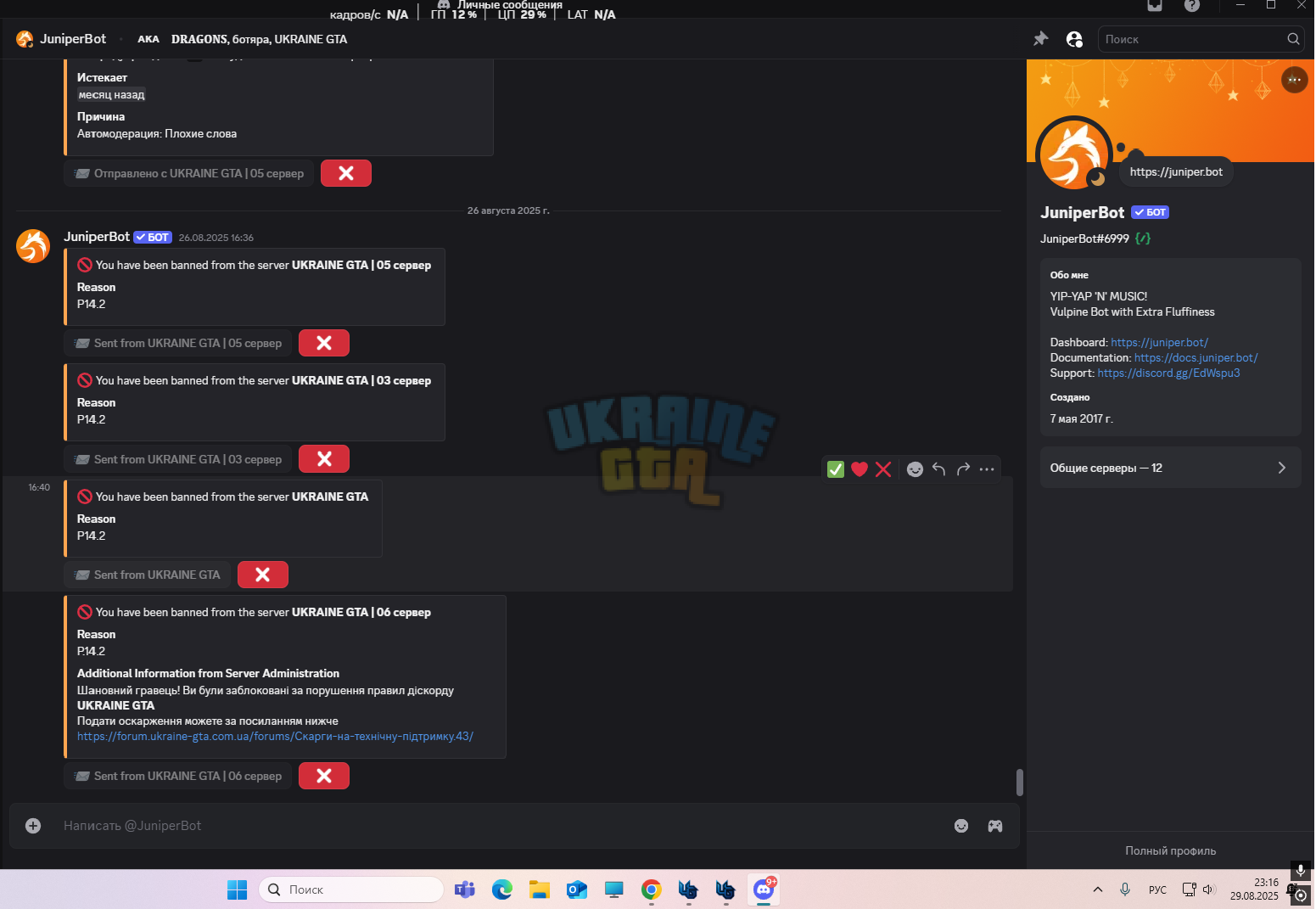
Task: Click JuniperBot avatar beside message
Action: pos(33,246)
